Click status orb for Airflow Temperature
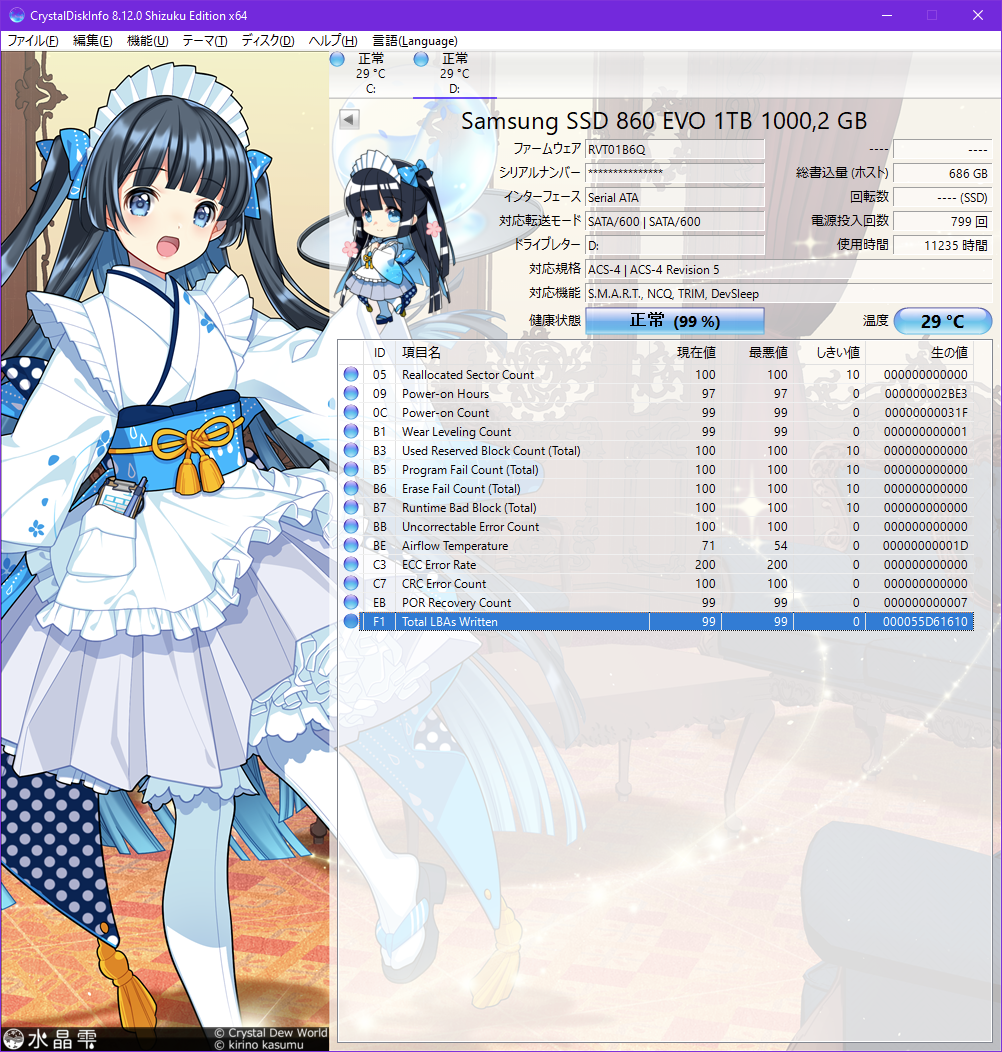The width and height of the screenshot is (1002, 1052). pyautogui.click(x=351, y=545)
